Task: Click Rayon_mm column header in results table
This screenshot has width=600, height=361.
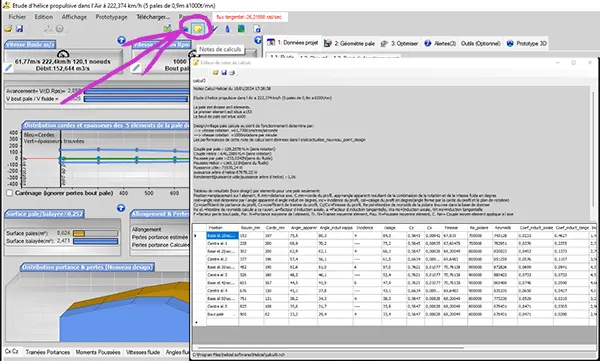Action: 251,227
